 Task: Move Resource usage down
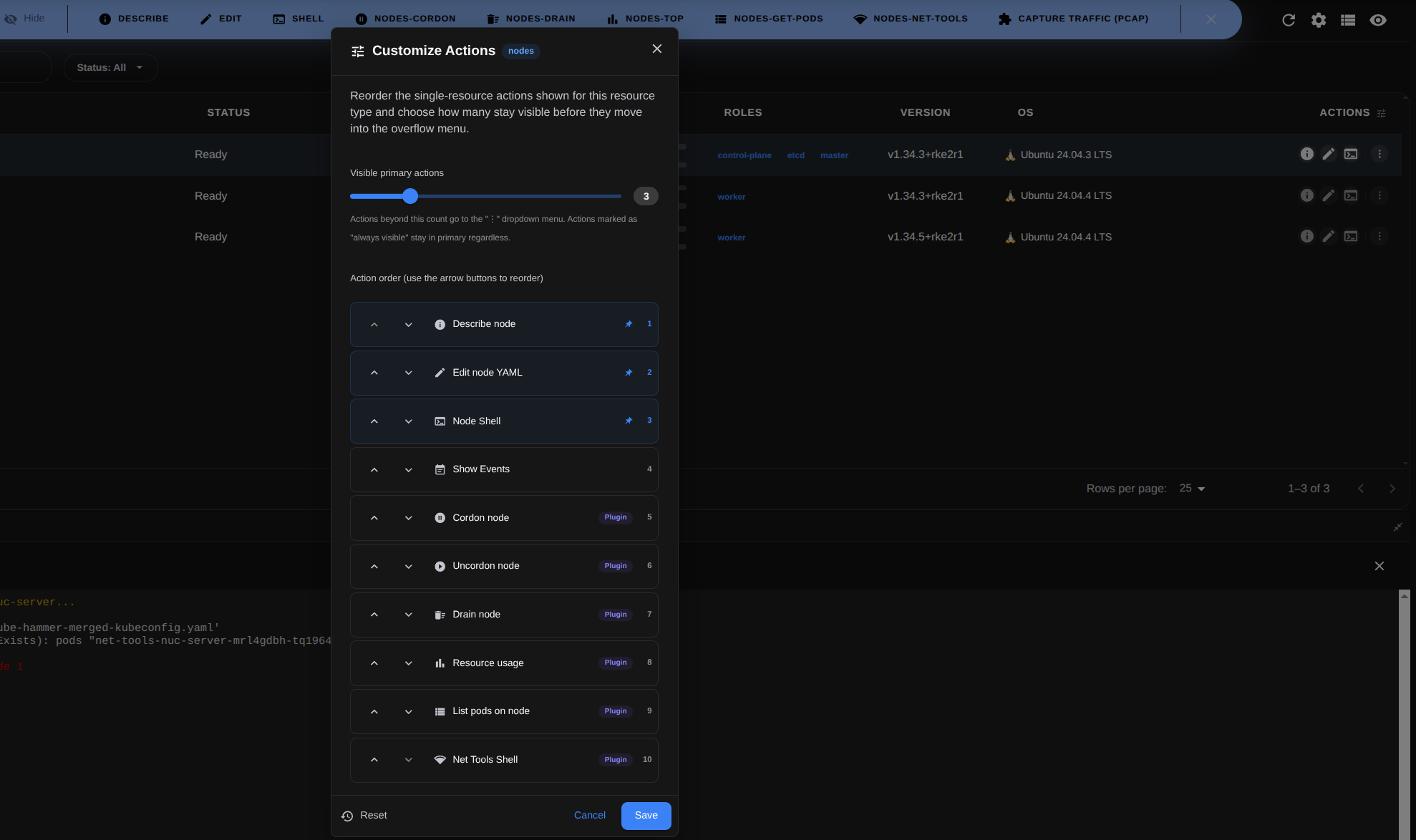pyautogui.click(x=408, y=663)
